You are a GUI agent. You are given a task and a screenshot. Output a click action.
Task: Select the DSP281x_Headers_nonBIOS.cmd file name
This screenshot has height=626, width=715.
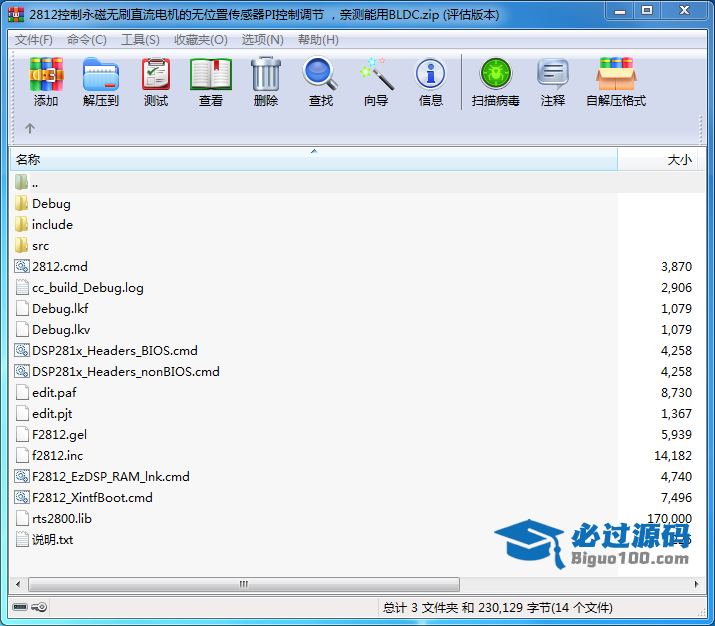click(x=126, y=372)
